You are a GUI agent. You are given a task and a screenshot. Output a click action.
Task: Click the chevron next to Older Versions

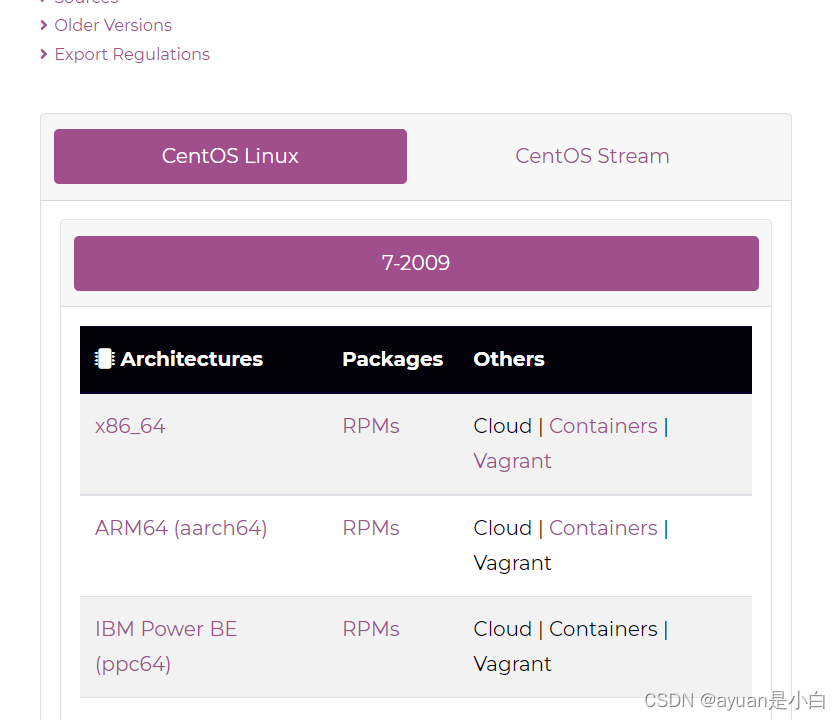[x=43, y=25]
